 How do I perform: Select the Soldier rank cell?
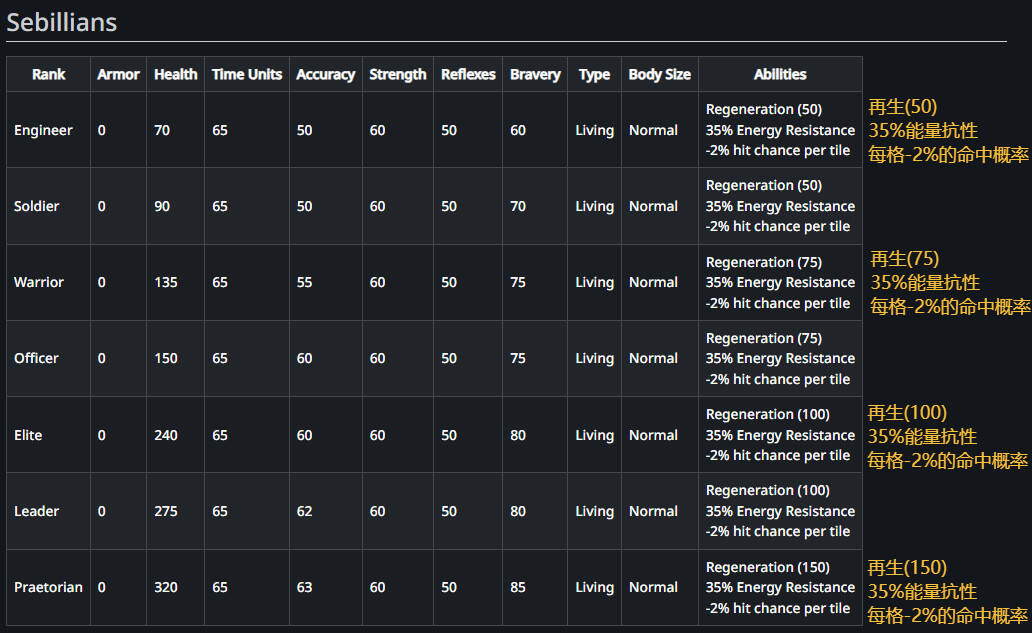pyautogui.click(x=37, y=206)
